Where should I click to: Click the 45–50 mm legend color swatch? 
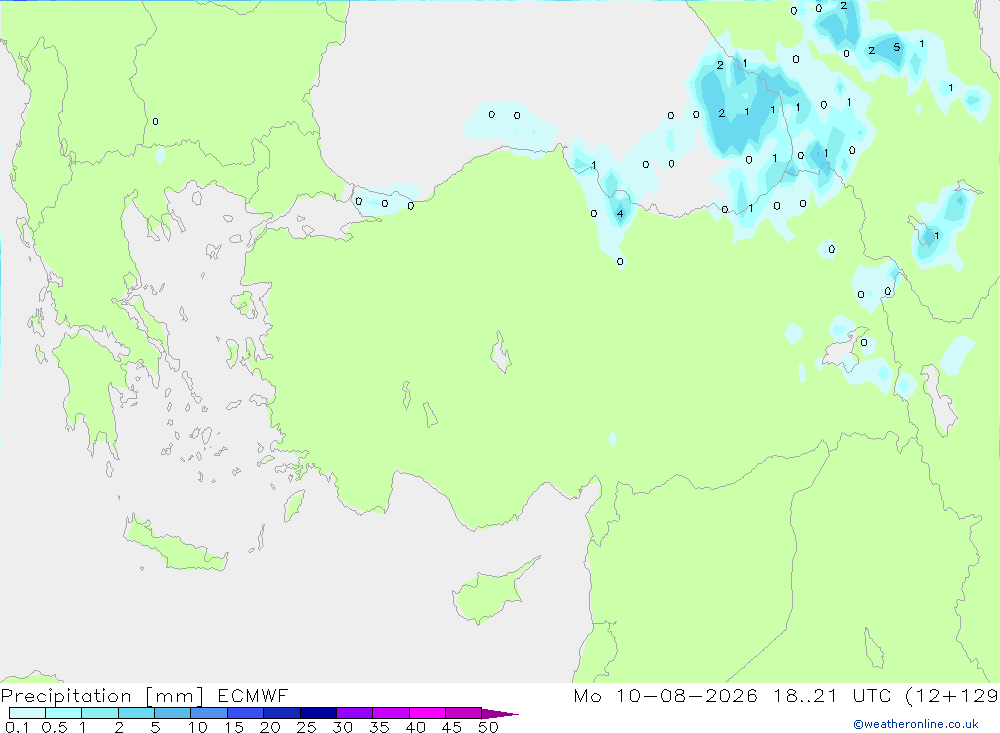click(464, 713)
